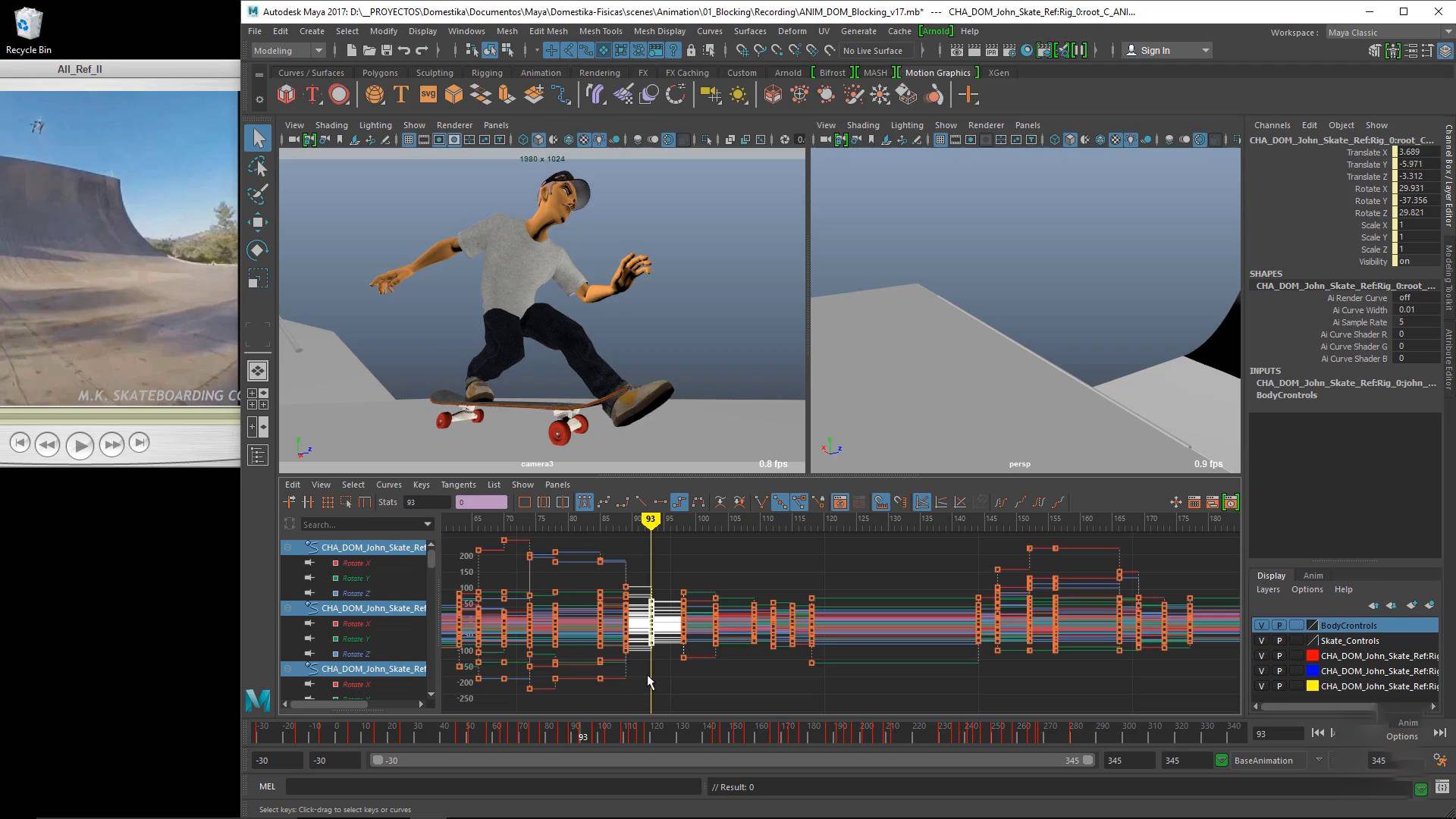The height and width of the screenshot is (819, 1456).
Task: Click the SVG shelf icon
Action: click(428, 95)
